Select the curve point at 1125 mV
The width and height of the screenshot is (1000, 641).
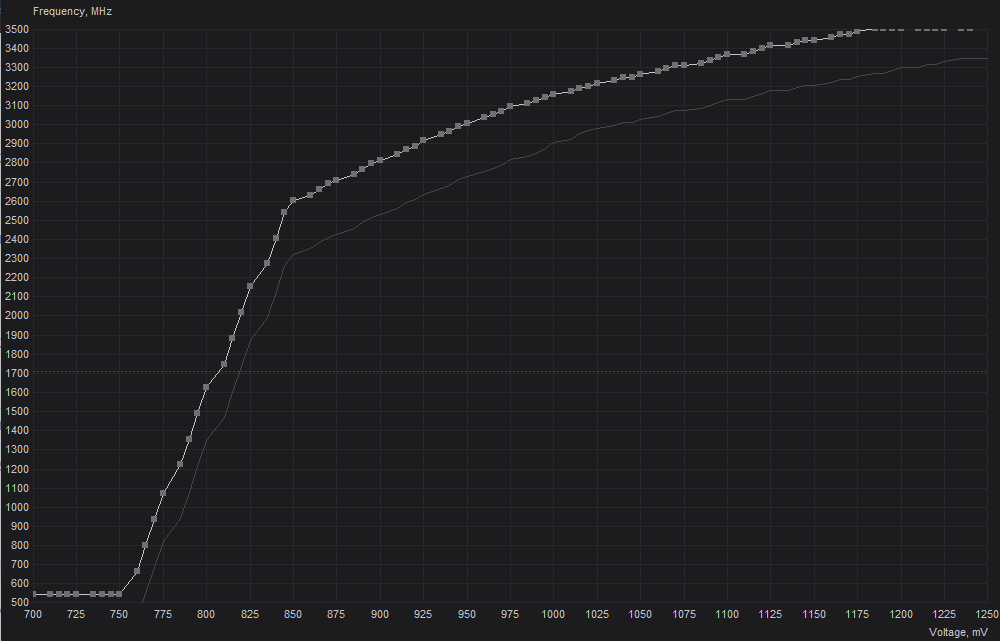770,45
